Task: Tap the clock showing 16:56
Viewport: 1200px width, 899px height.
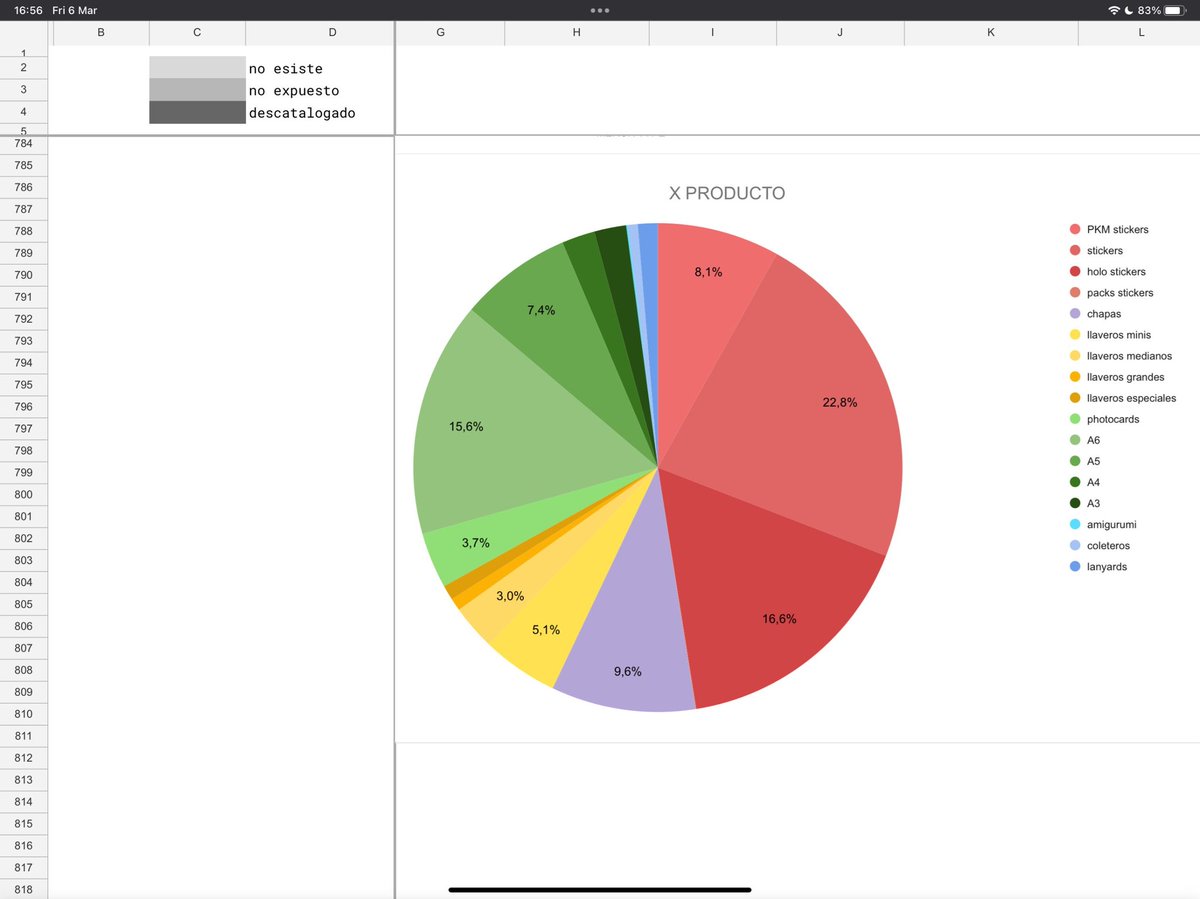Action: click(28, 10)
